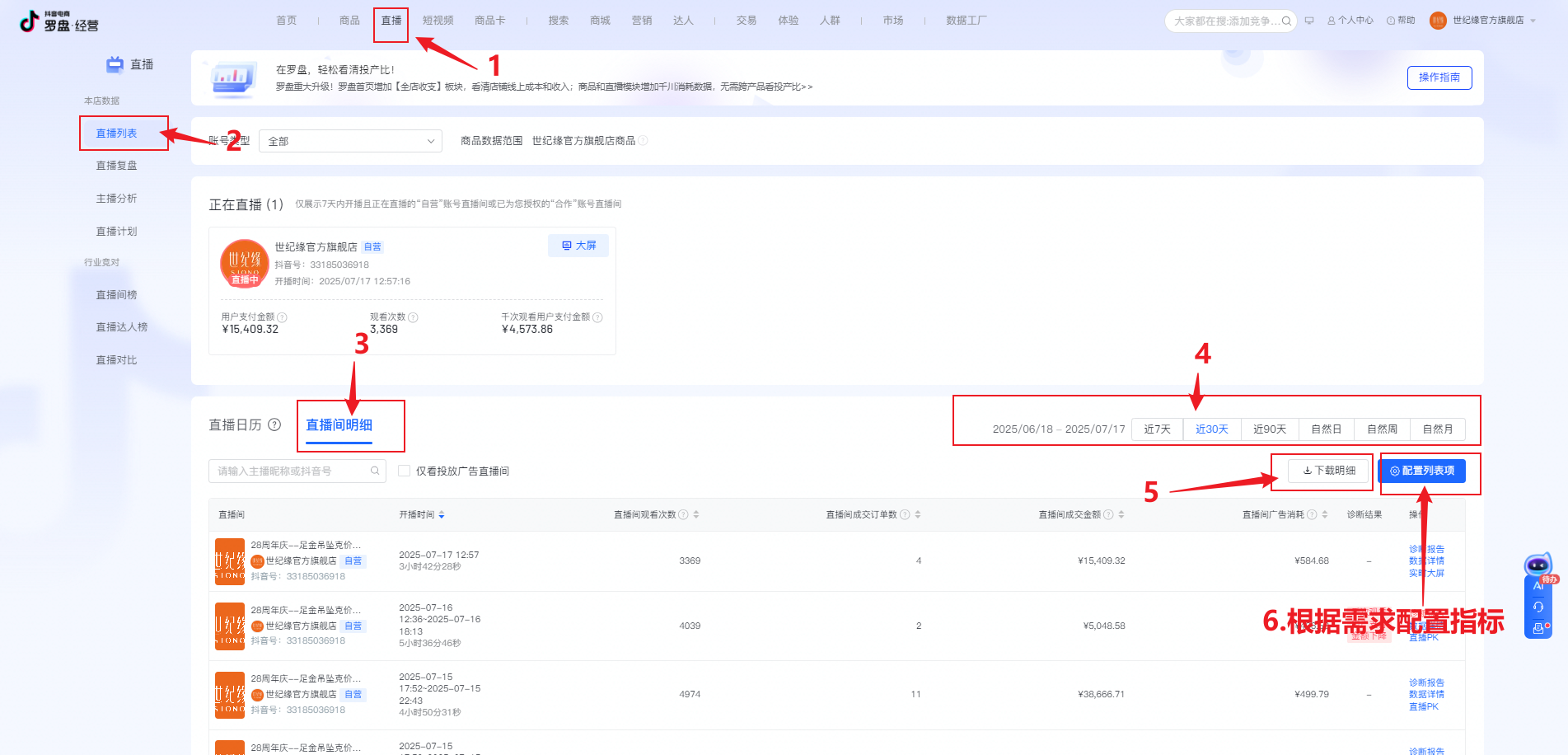Select the 近90天 date range option
The image size is (1568, 755).
[1269, 429]
